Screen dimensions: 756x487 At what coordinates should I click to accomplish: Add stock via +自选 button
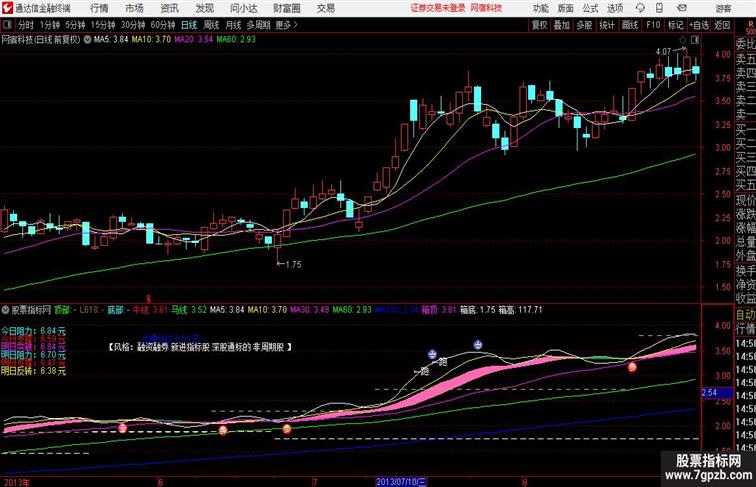699,25
